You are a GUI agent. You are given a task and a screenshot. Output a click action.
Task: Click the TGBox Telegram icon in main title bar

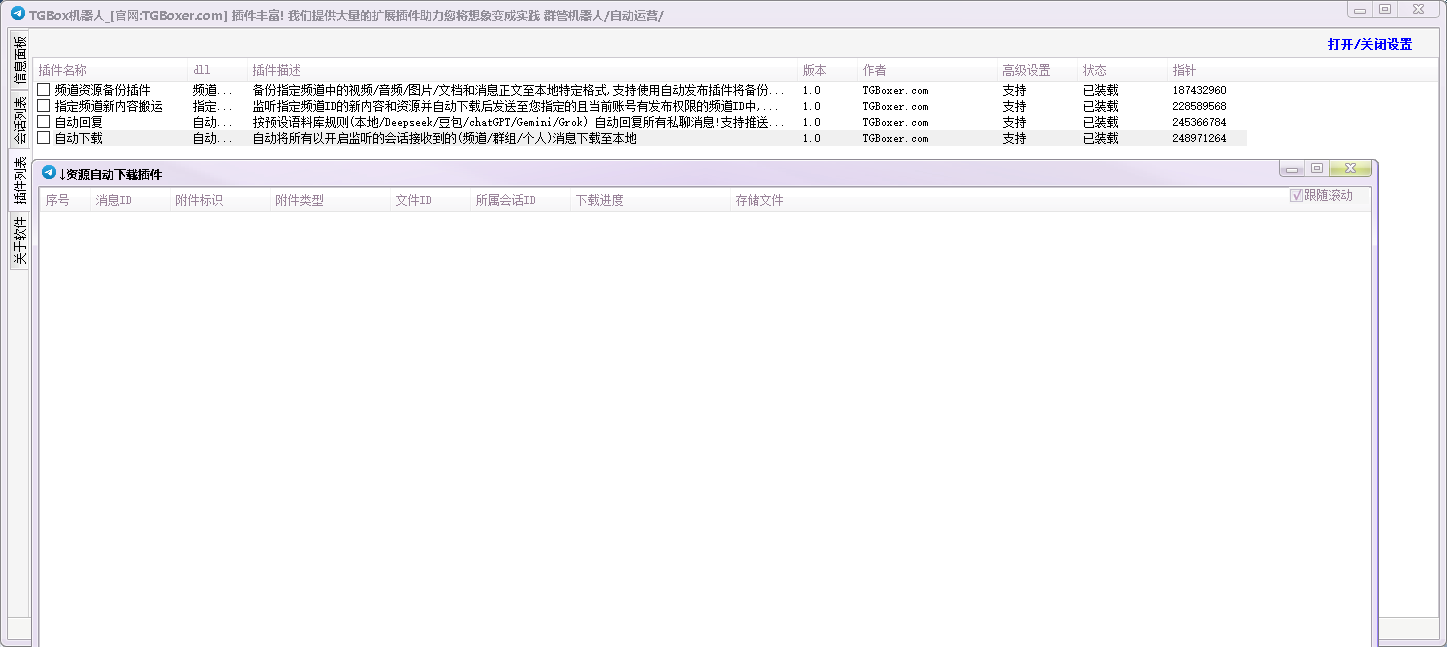17,14
